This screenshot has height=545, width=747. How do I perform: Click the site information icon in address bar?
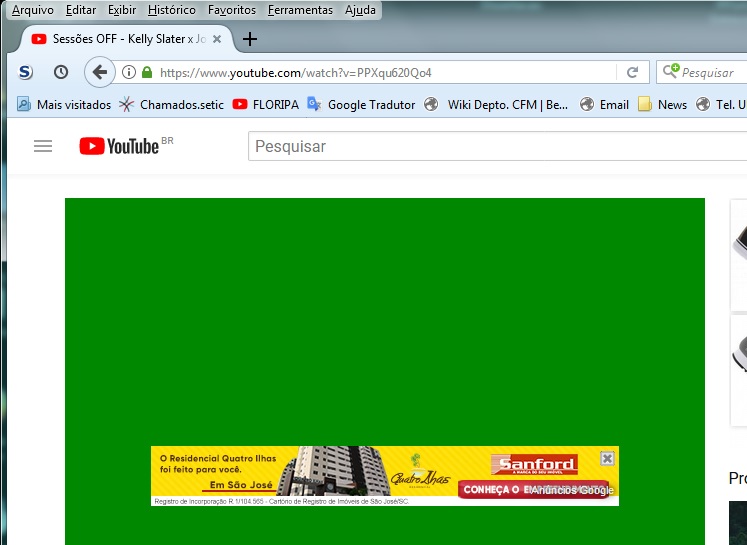click(x=129, y=72)
